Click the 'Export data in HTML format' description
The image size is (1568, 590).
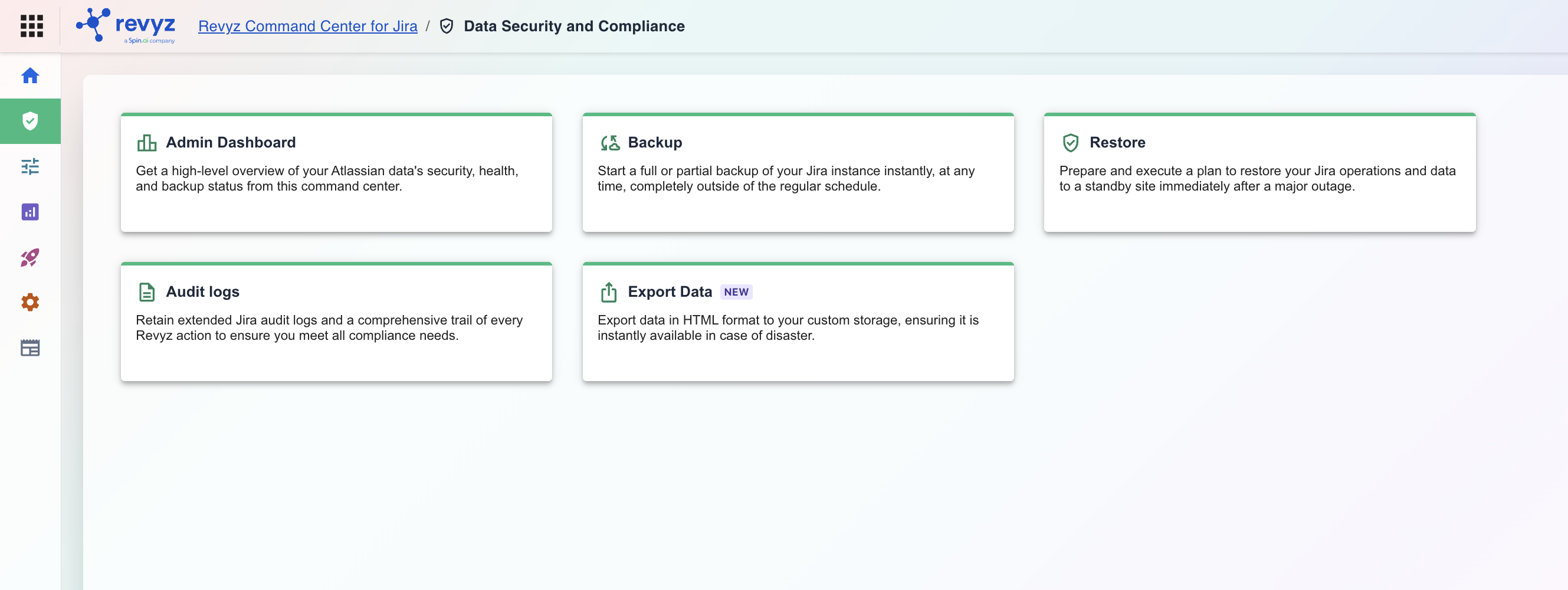tap(788, 327)
